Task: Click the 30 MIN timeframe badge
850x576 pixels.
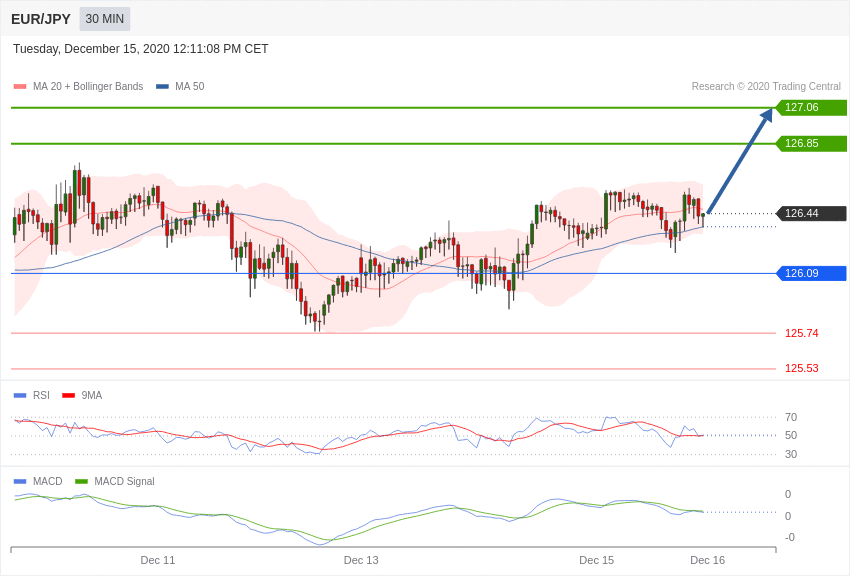Action: point(105,19)
